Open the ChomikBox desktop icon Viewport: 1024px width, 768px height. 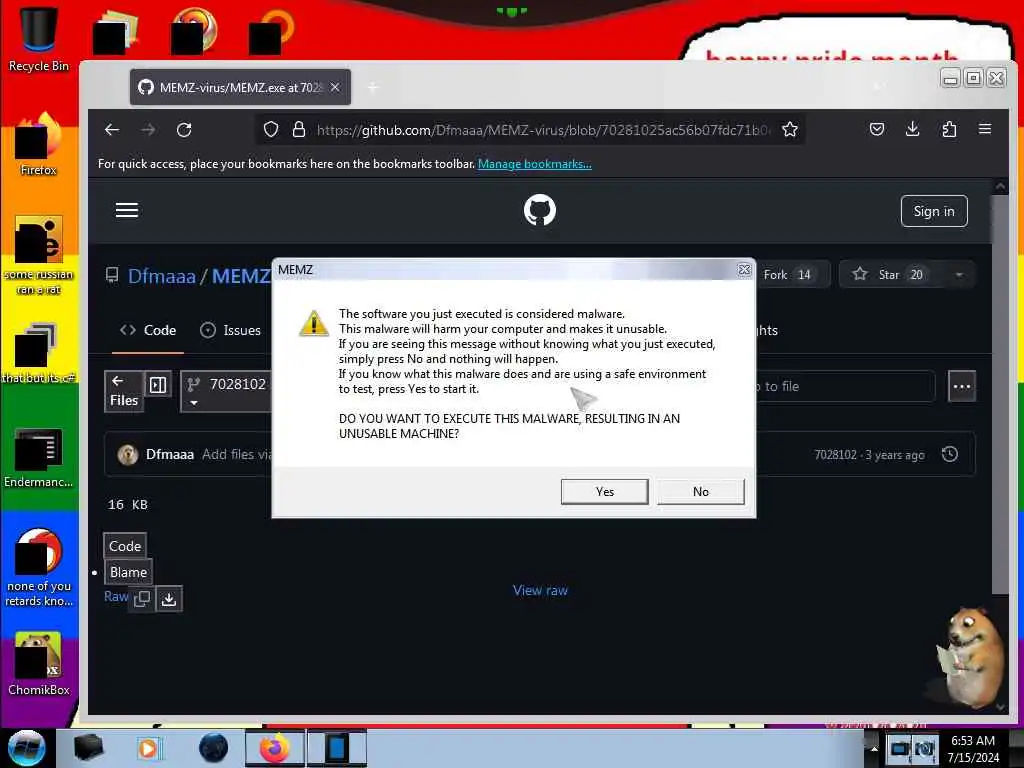[39, 663]
